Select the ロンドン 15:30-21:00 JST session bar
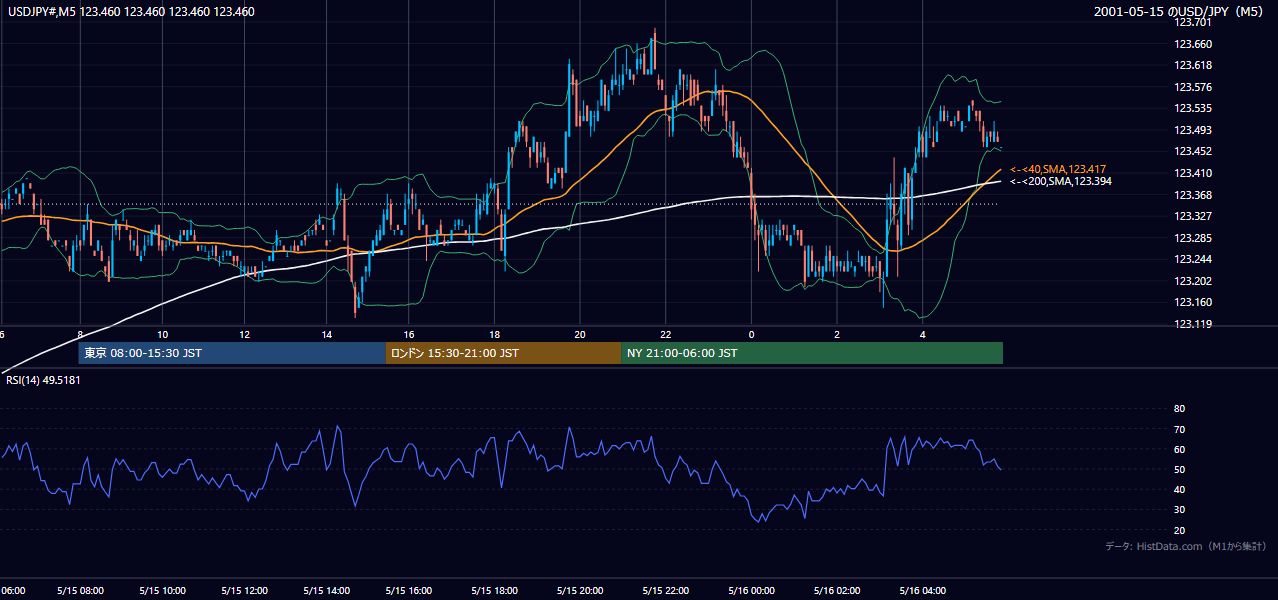Screen dimensions: 1278x600 click(x=503, y=353)
